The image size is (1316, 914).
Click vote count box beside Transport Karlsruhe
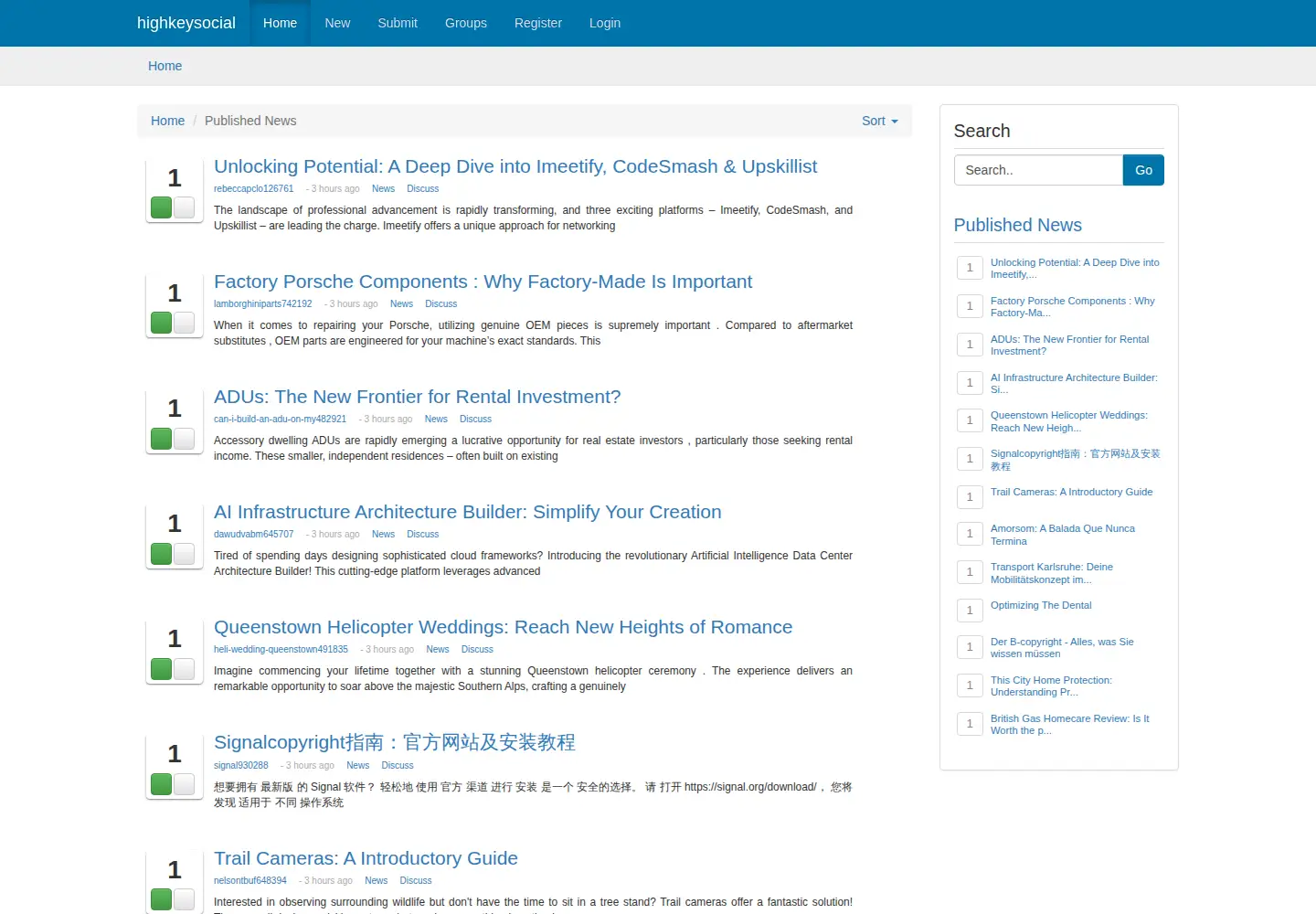[970, 572]
